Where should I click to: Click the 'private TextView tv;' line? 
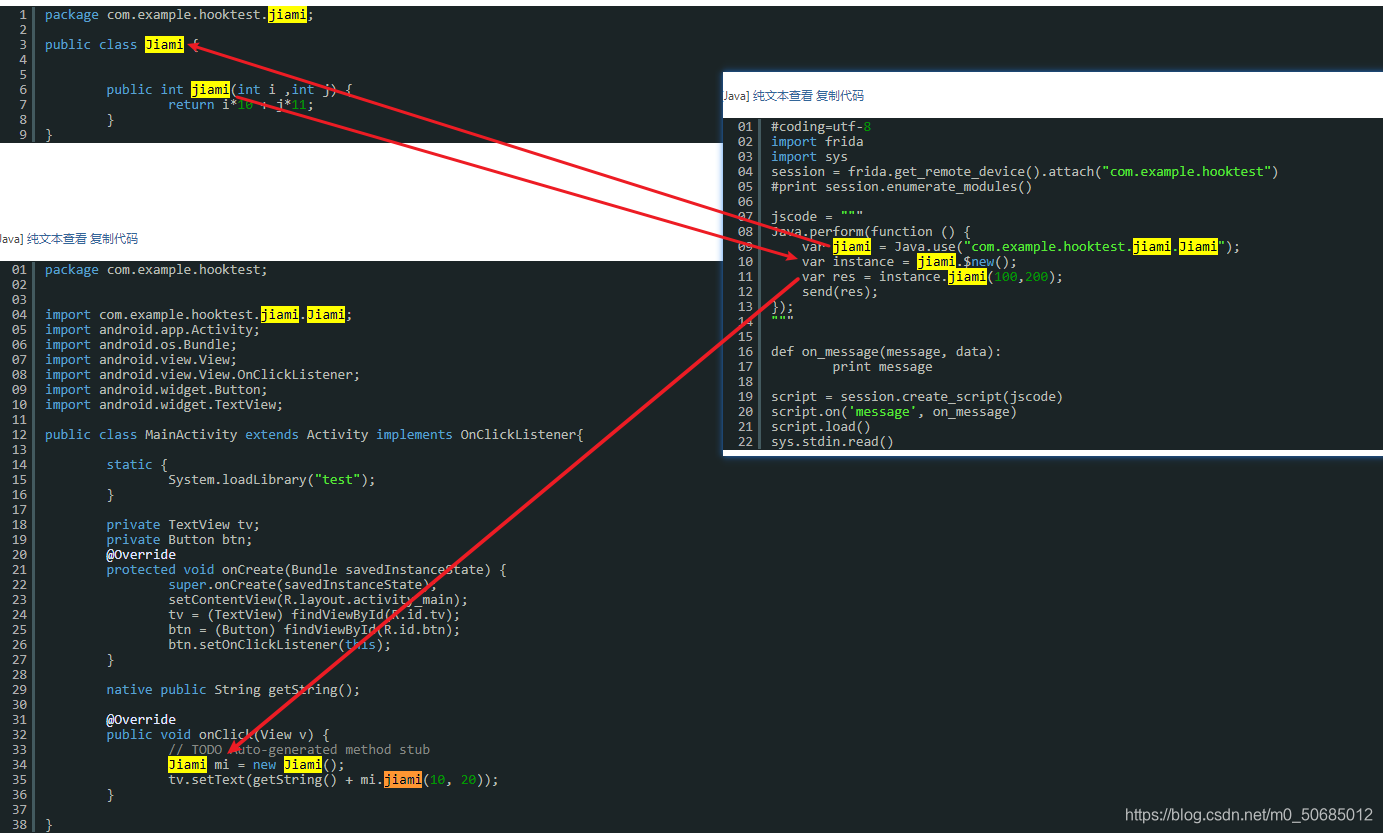pos(183,525)
